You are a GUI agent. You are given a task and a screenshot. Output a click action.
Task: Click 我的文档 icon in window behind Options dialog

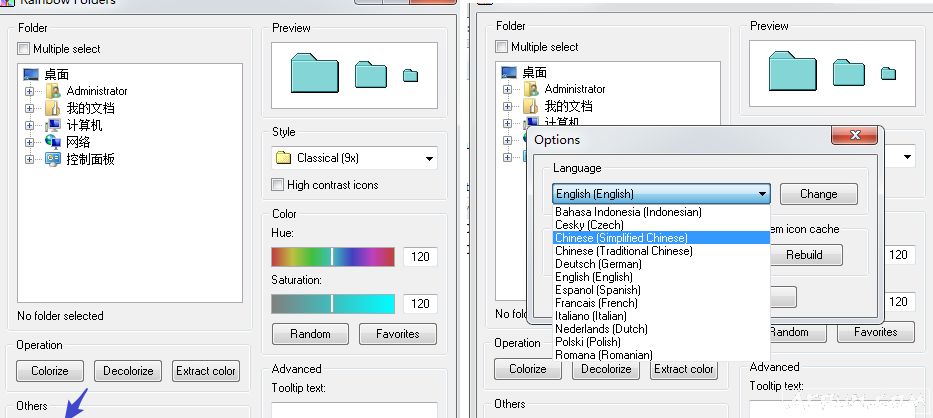[531, 107]
